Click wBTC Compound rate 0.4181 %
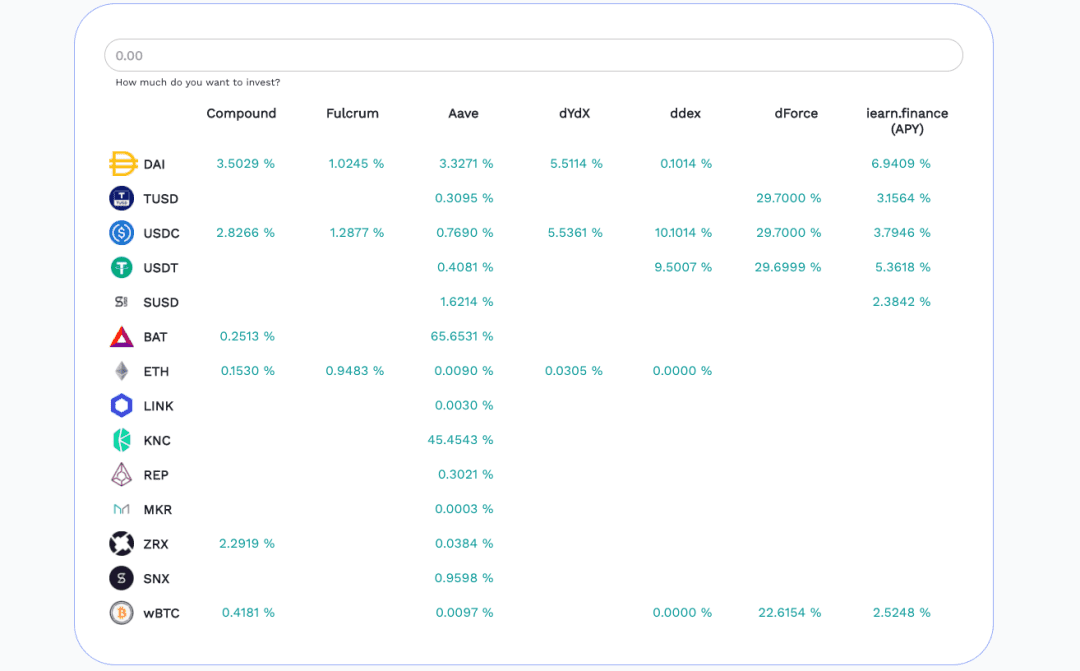1080x671 pixels. 248,612
